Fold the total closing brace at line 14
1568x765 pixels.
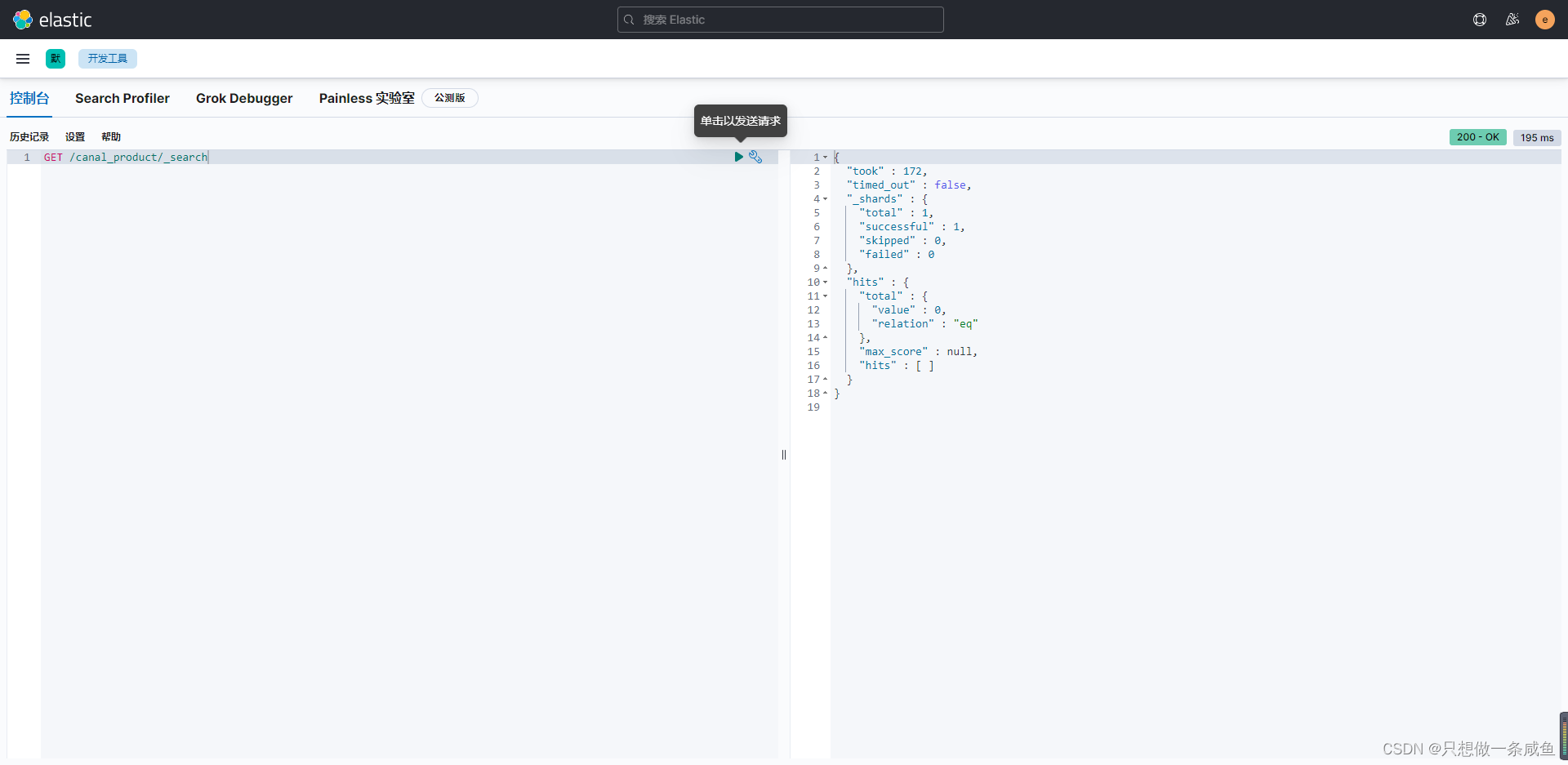click(x=826, y=337)
